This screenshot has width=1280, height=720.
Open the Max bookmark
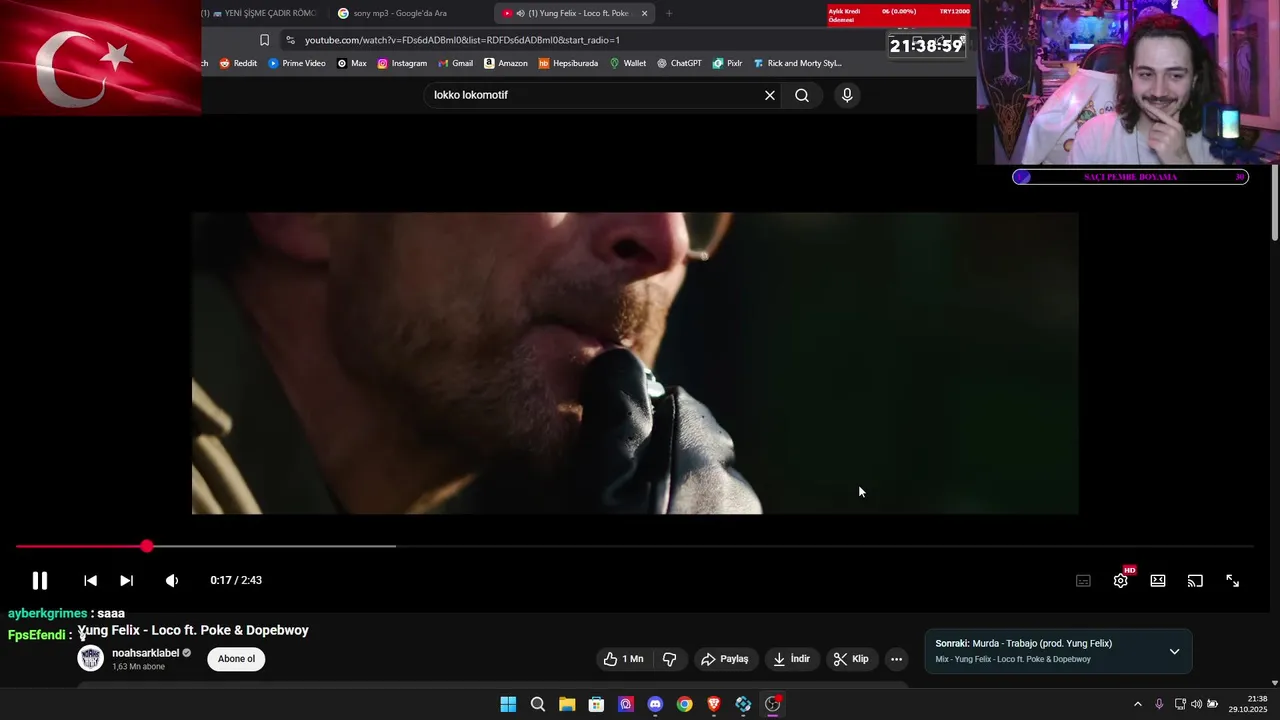[x=351, y=63]
